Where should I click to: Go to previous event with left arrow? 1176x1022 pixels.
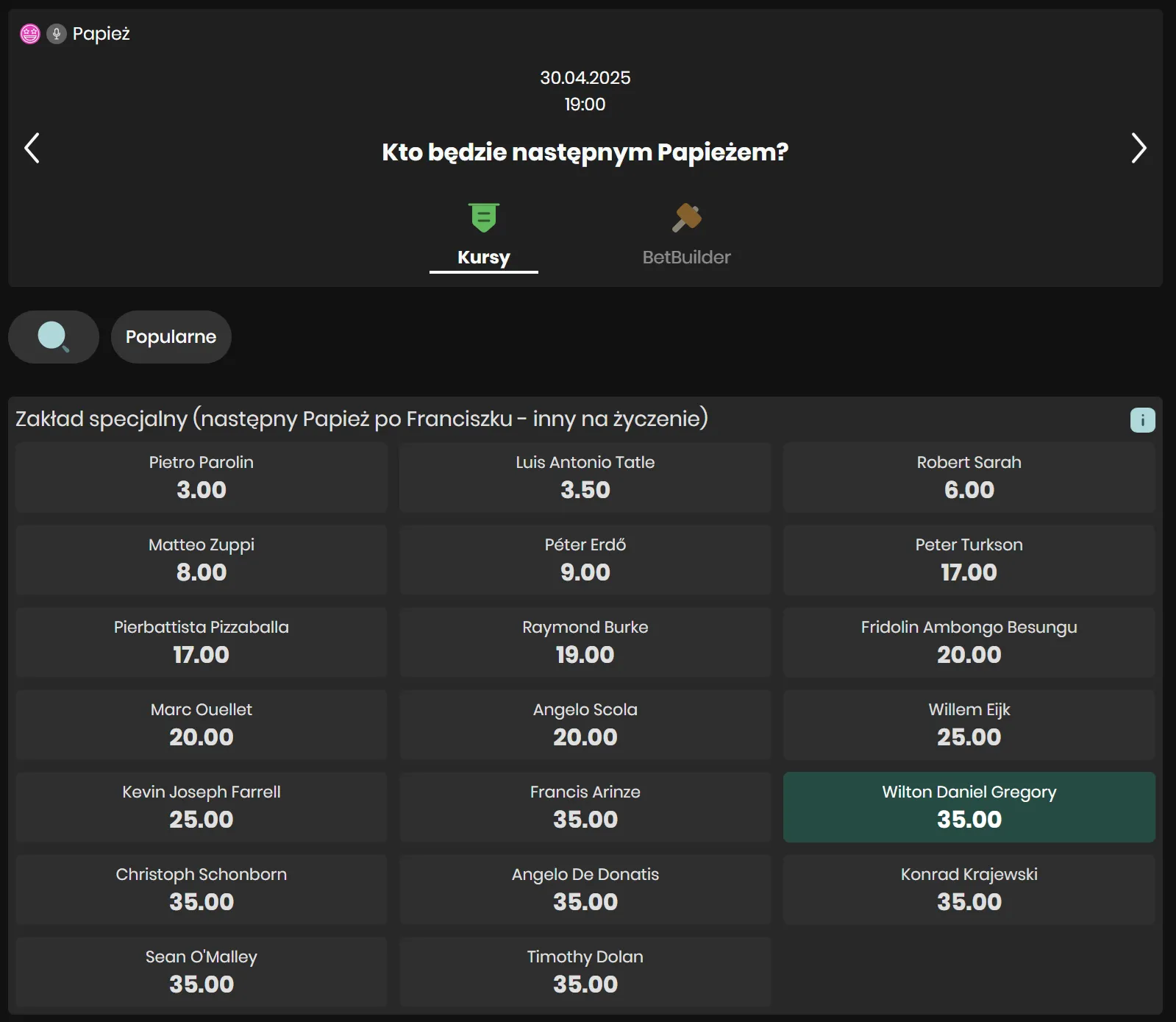[x=32, y=148]
